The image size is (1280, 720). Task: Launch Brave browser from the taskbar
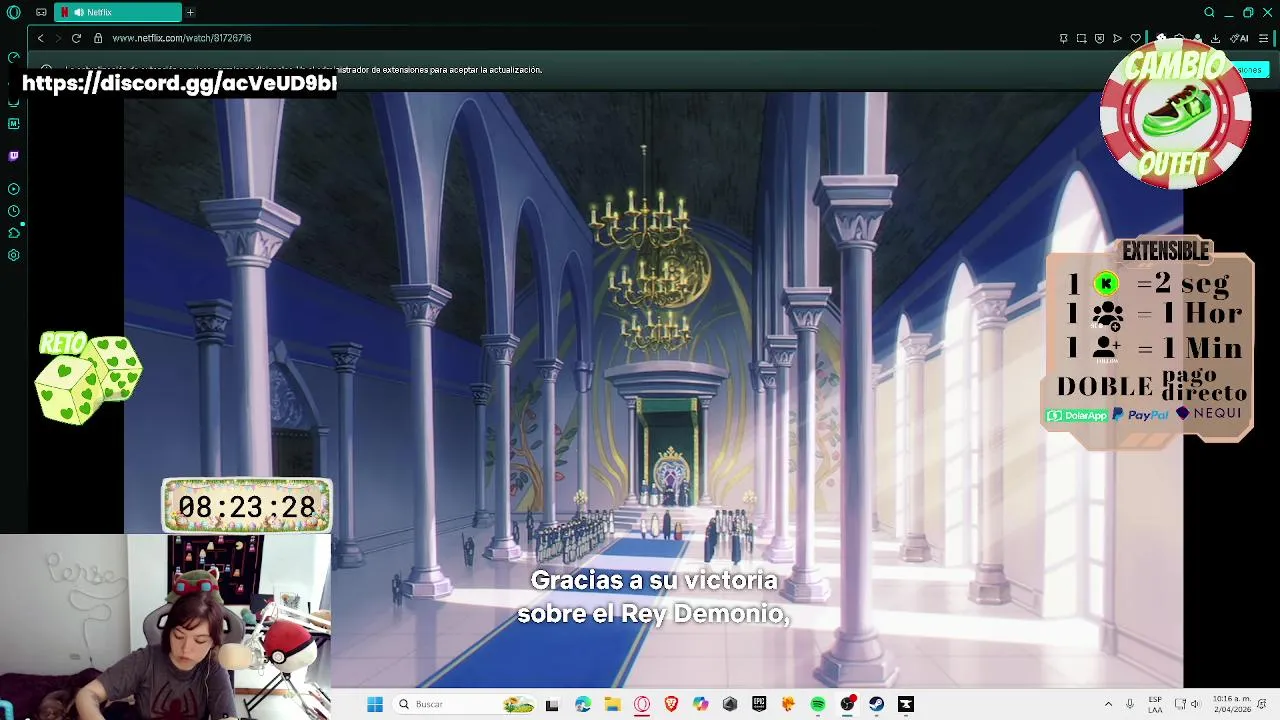click(671, 704)
